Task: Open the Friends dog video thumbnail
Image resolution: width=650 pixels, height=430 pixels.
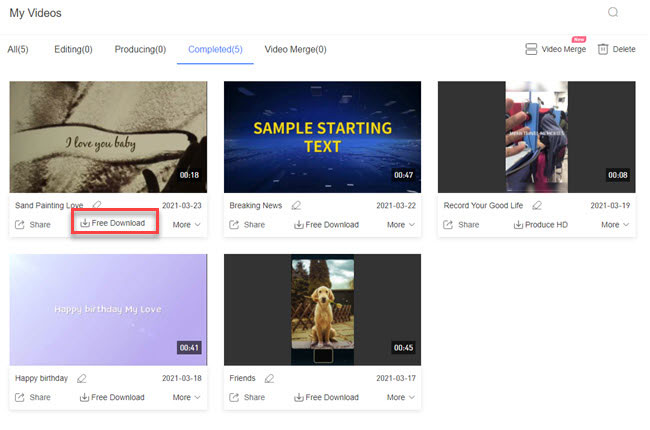Action: click(x=323, y=310)
